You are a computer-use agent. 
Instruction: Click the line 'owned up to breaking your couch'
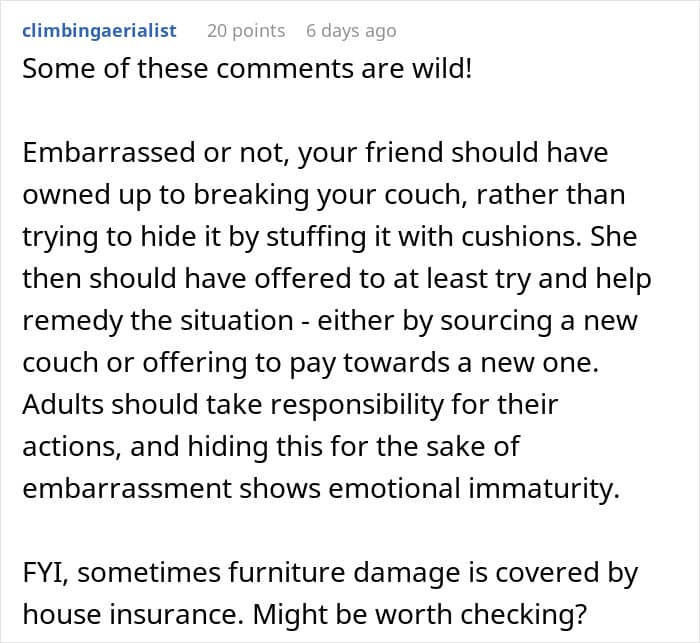(x=322, y=196)
